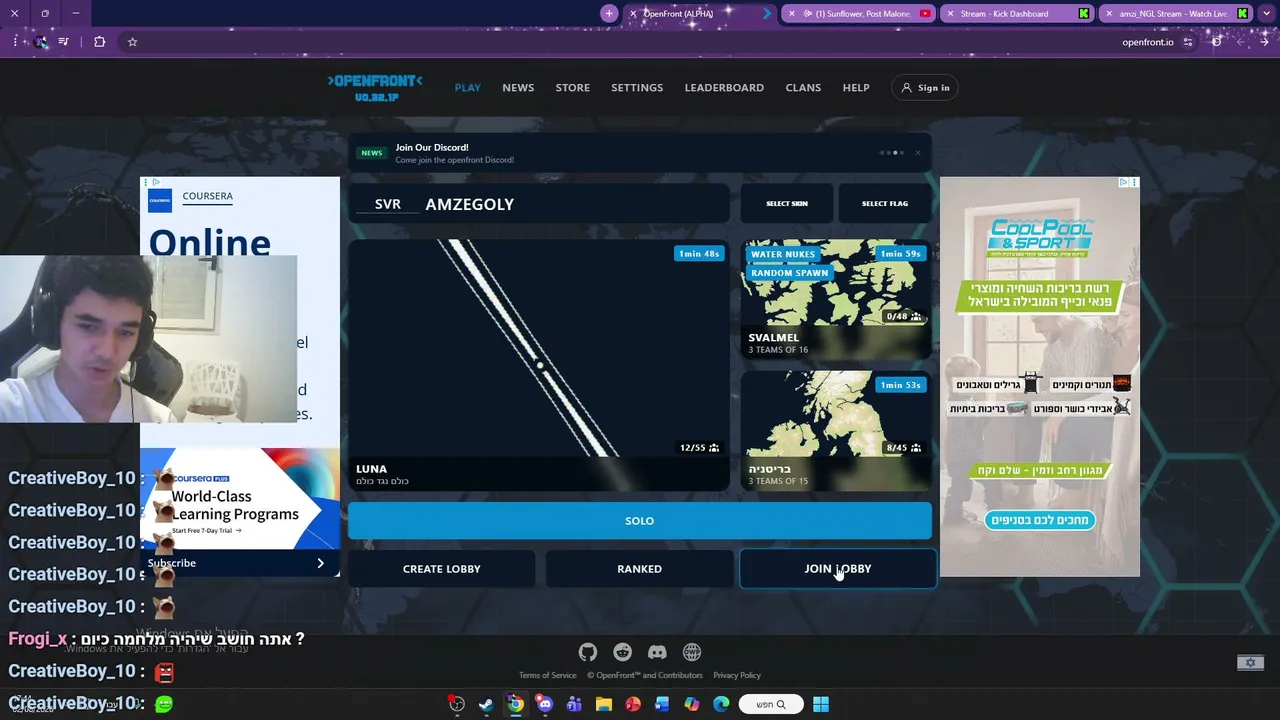Close the OpenFront (ALPHA) tab
Viewport: 1280px width, 720px height.
click(x=633, y=14)
